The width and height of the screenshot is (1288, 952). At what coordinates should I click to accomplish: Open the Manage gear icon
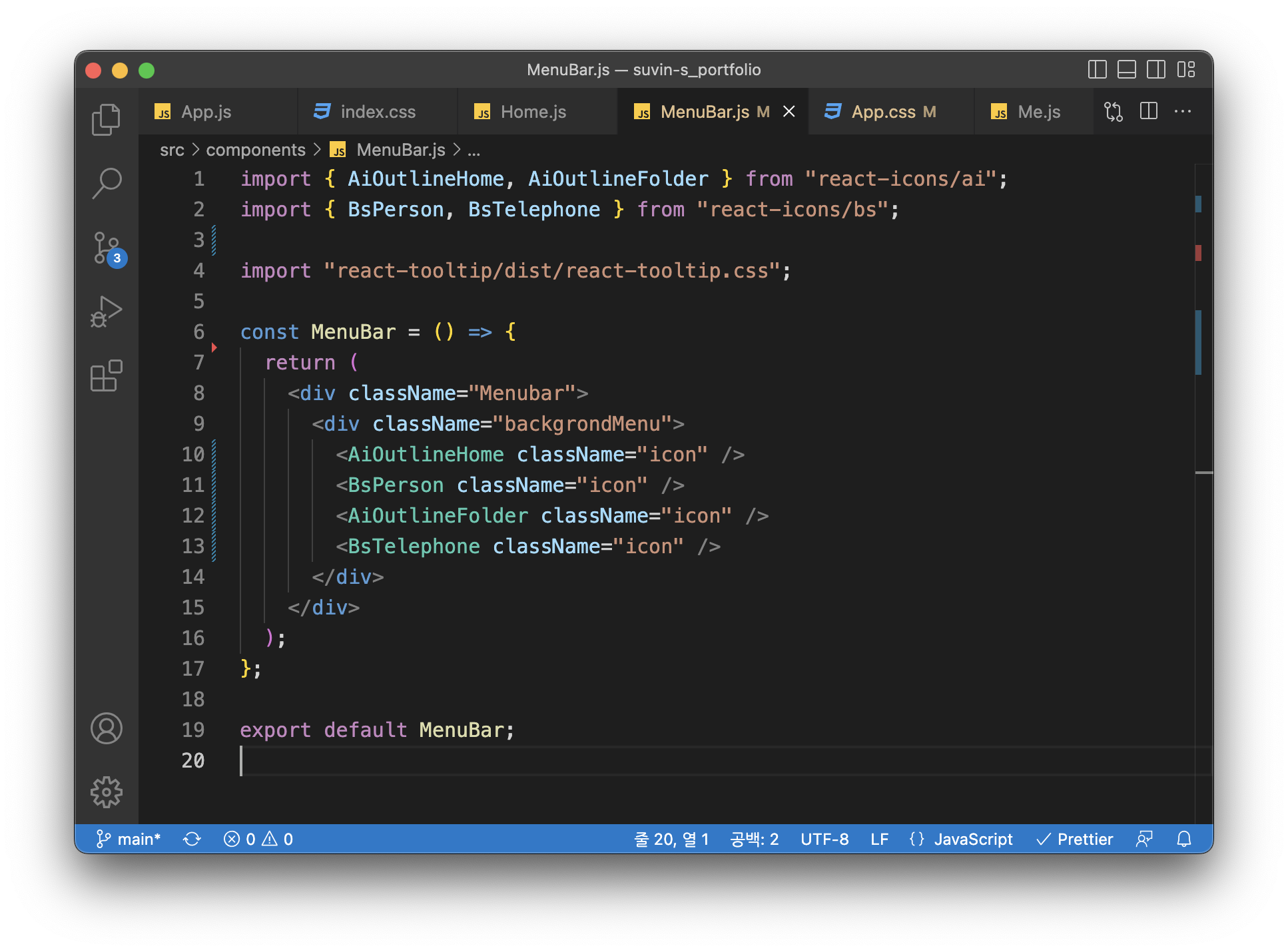(x=106, y=792)
